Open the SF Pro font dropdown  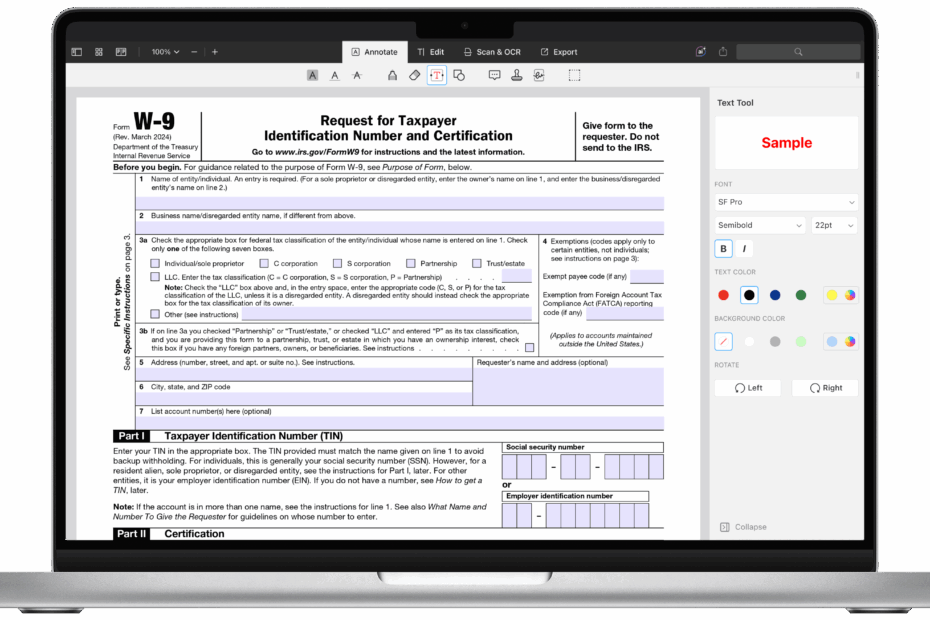coord(785,202)
